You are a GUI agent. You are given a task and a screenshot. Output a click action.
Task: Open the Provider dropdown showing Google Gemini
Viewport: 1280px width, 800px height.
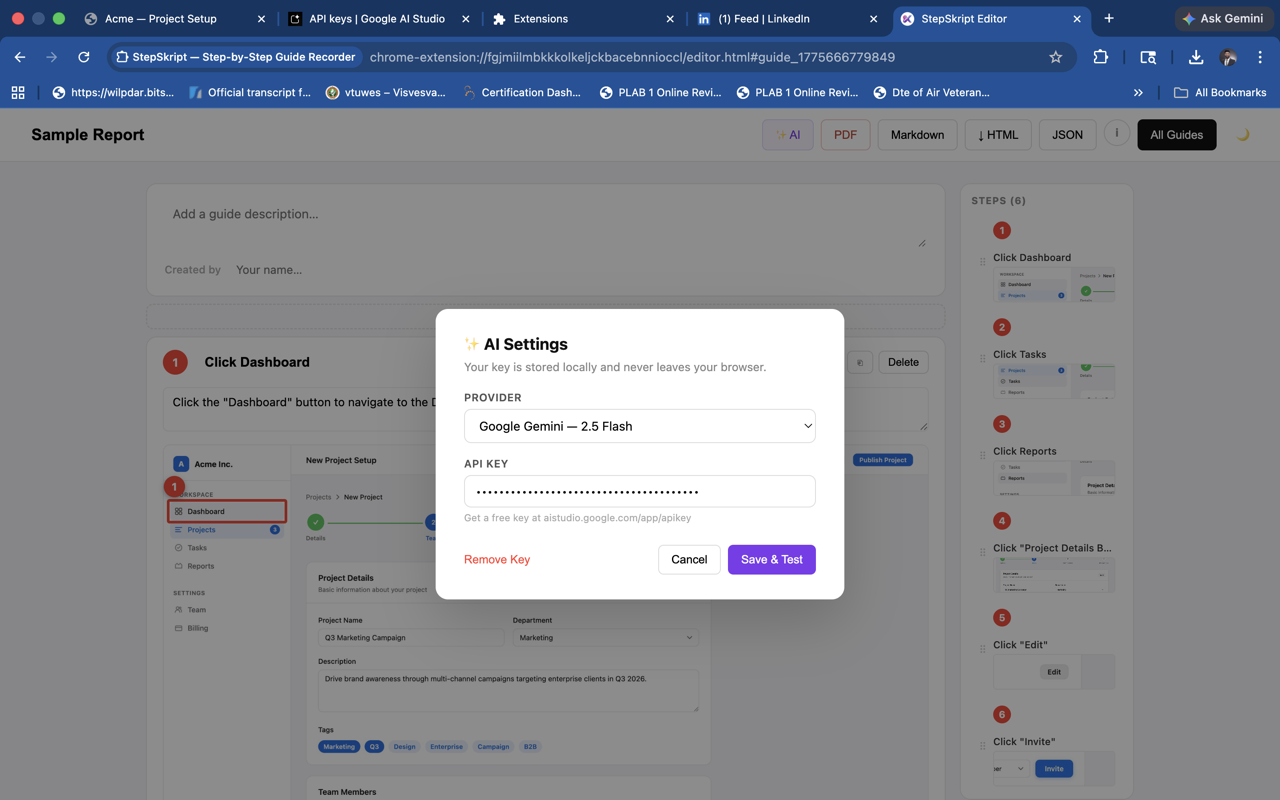[639, 426]
